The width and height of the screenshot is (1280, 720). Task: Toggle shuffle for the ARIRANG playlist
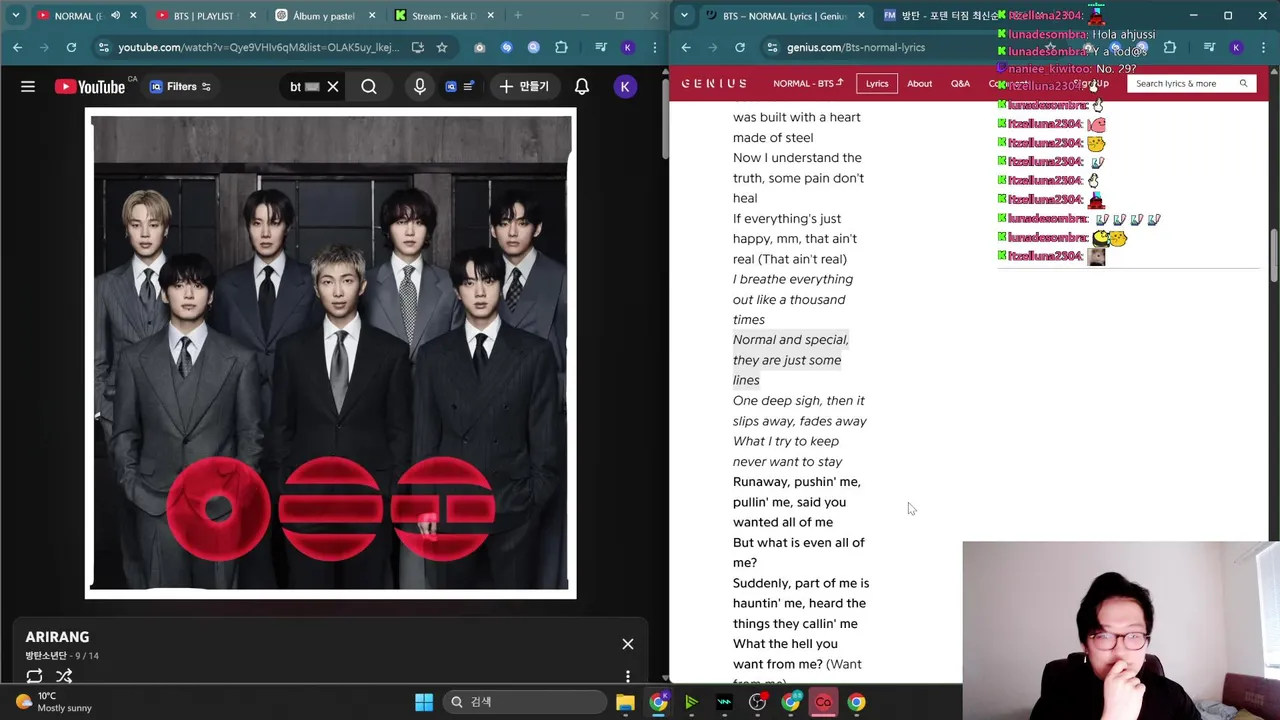64,676
